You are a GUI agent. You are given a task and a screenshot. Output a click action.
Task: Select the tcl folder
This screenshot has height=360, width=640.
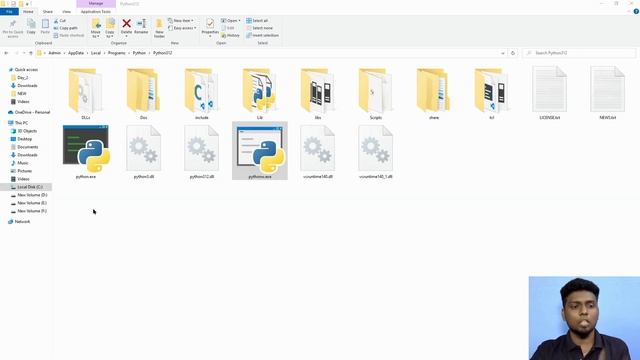[x=492, y=93]
